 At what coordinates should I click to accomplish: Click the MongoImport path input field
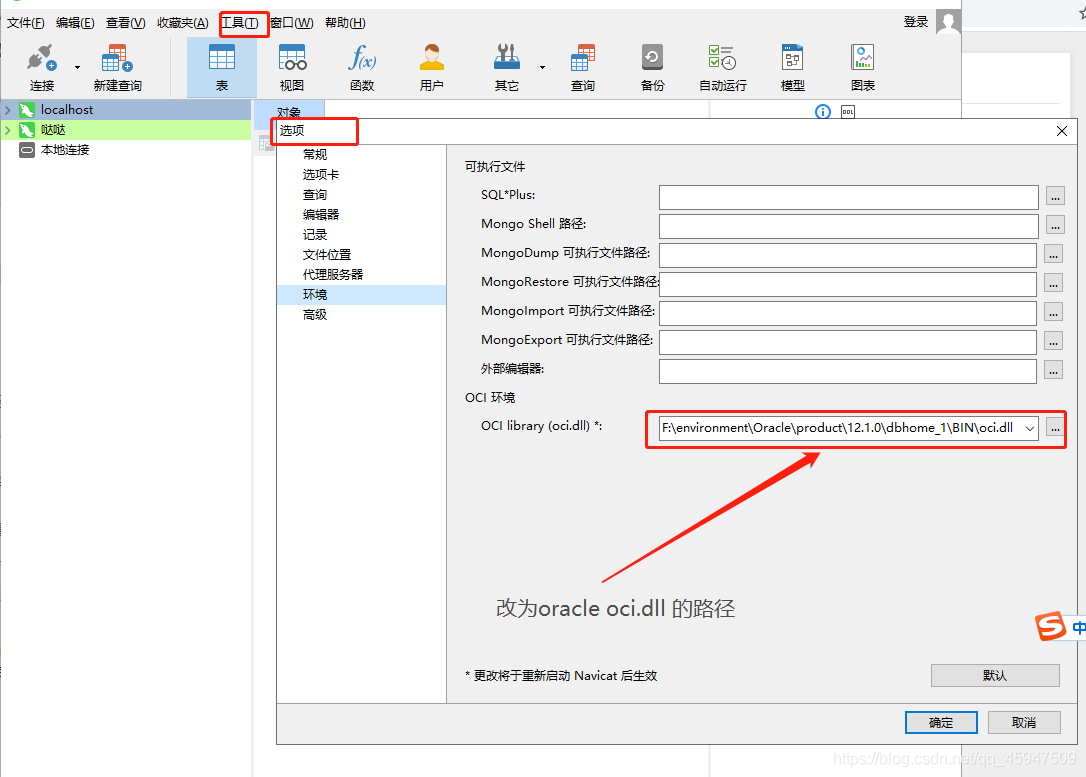pos(848,313)
